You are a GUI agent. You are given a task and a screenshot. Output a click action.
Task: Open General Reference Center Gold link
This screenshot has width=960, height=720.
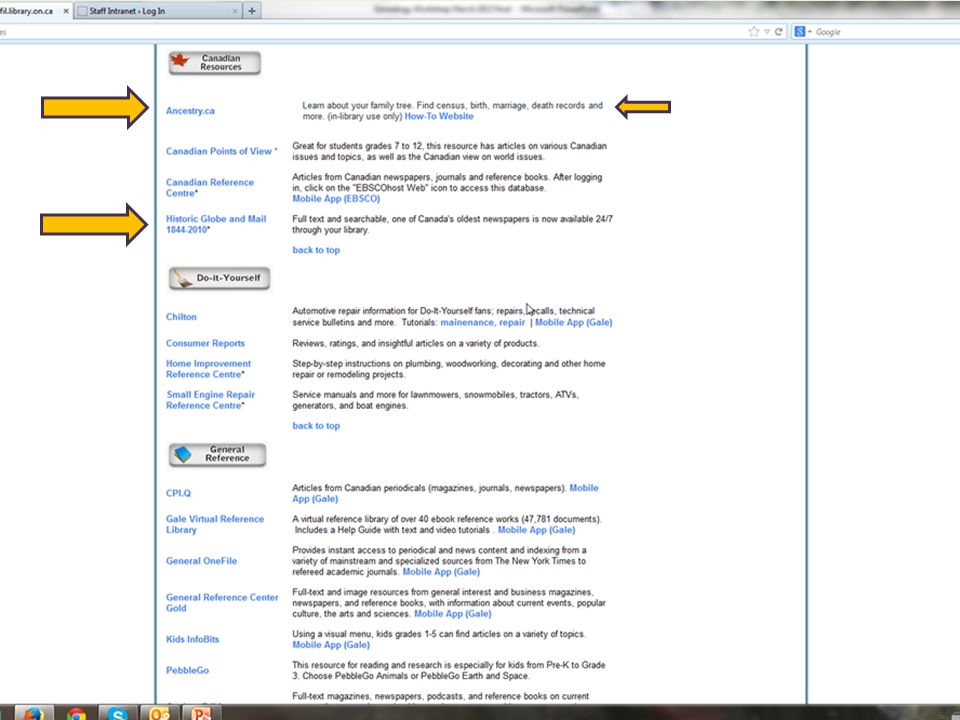(x=222, y=603)
